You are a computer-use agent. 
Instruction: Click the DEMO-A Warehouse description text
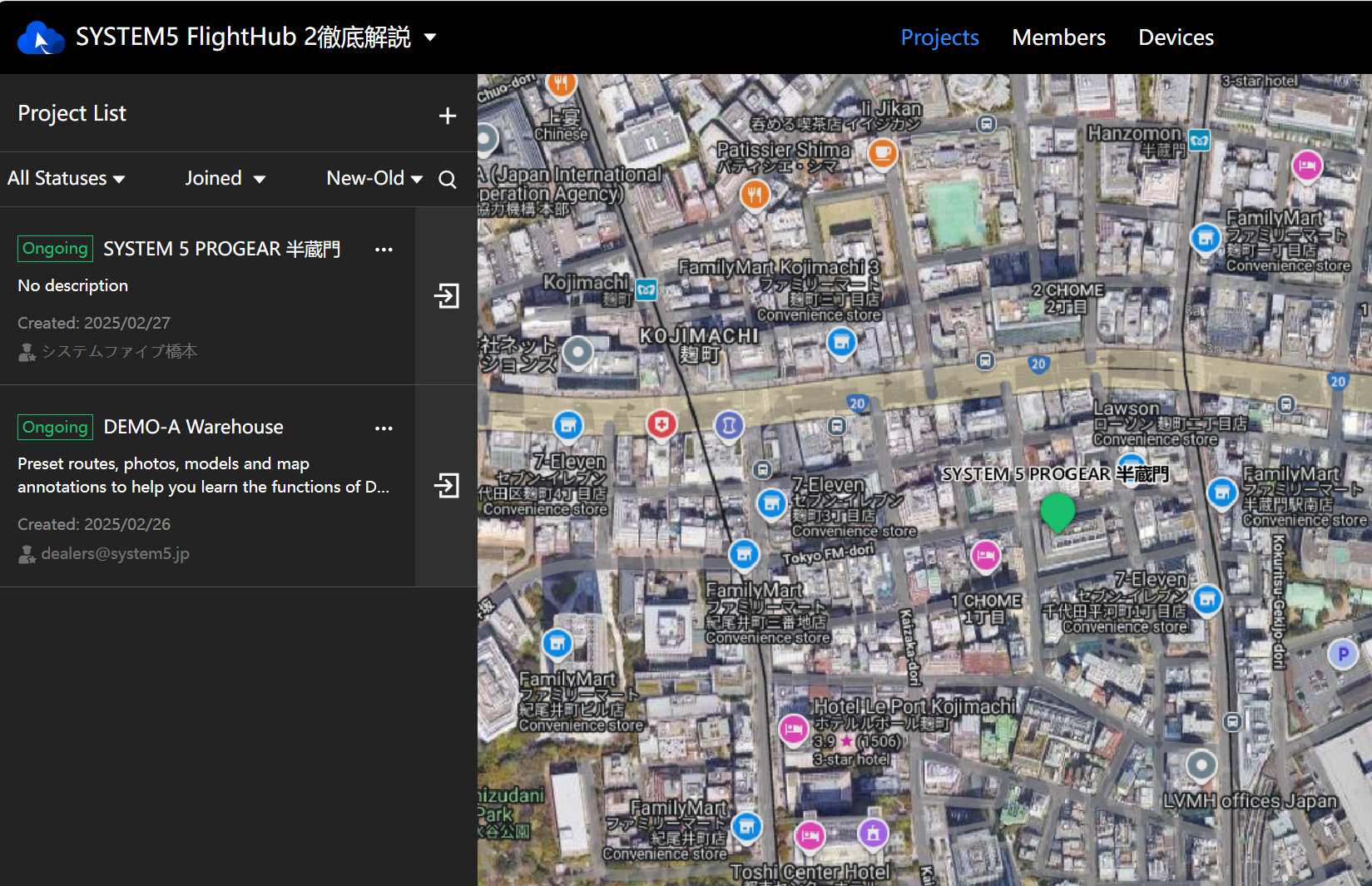[x=204, y=475]
